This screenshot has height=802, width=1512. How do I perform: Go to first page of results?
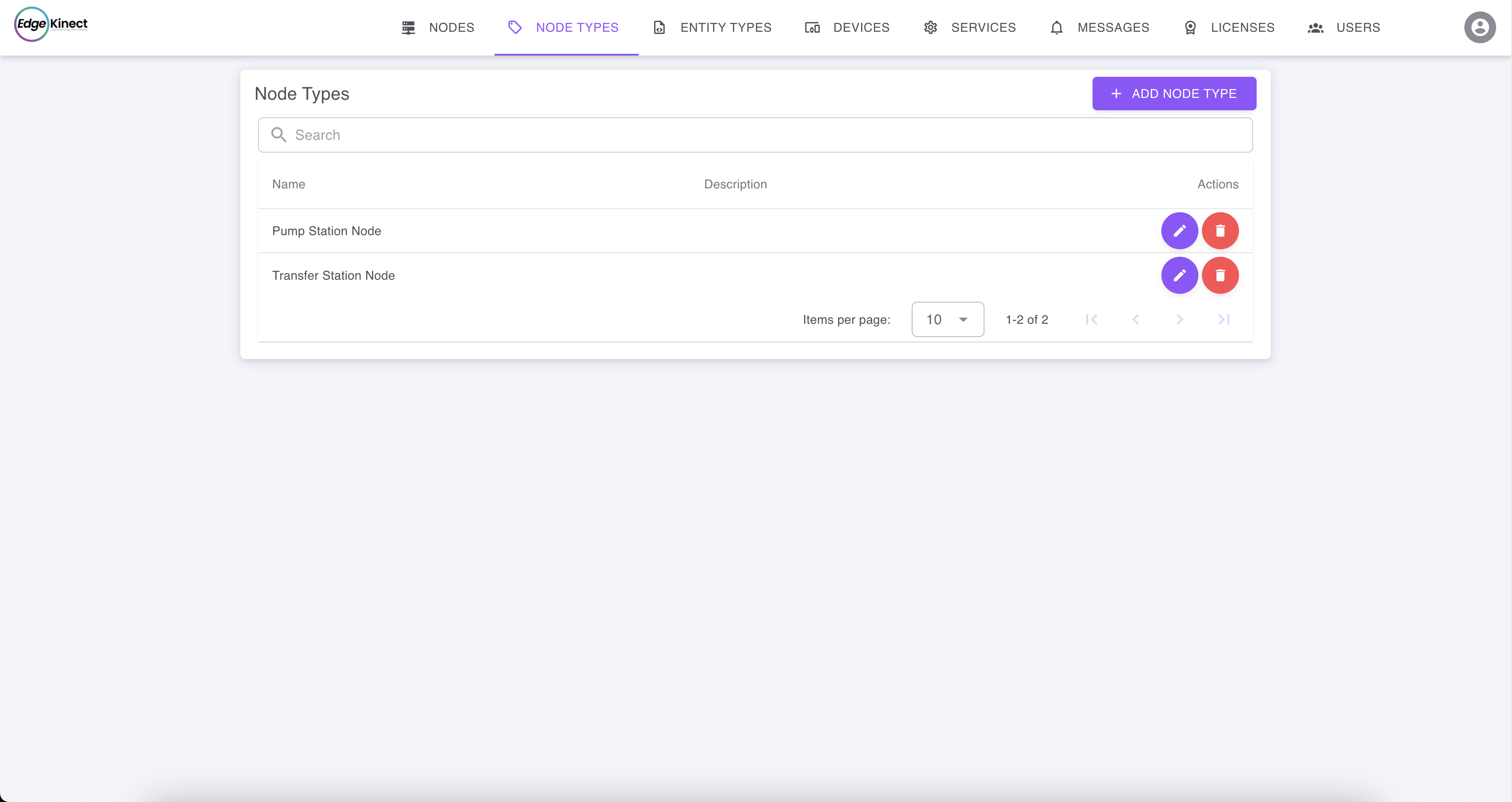click(x=1092, y=319)
